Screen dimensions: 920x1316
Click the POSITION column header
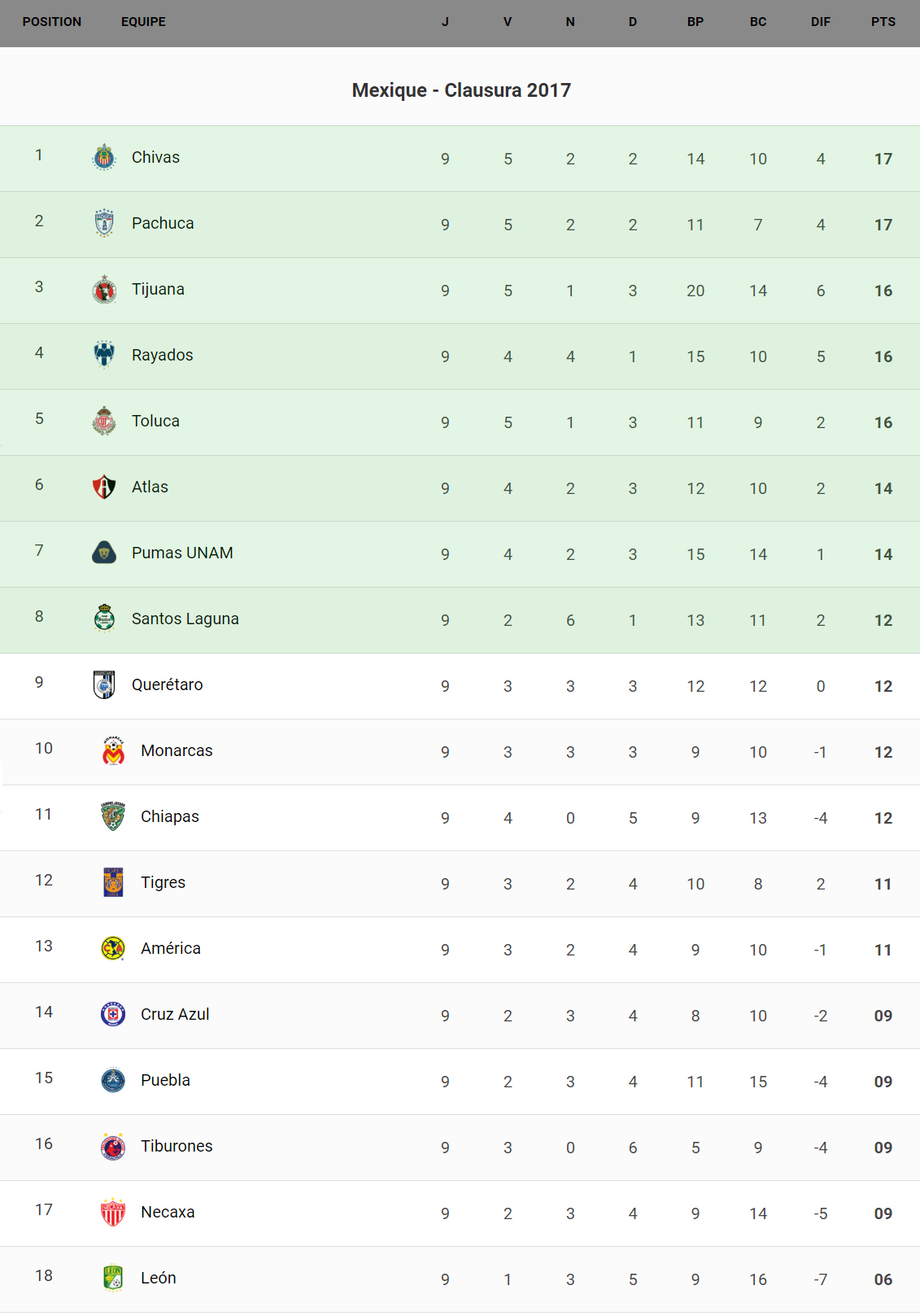[52, 22]
